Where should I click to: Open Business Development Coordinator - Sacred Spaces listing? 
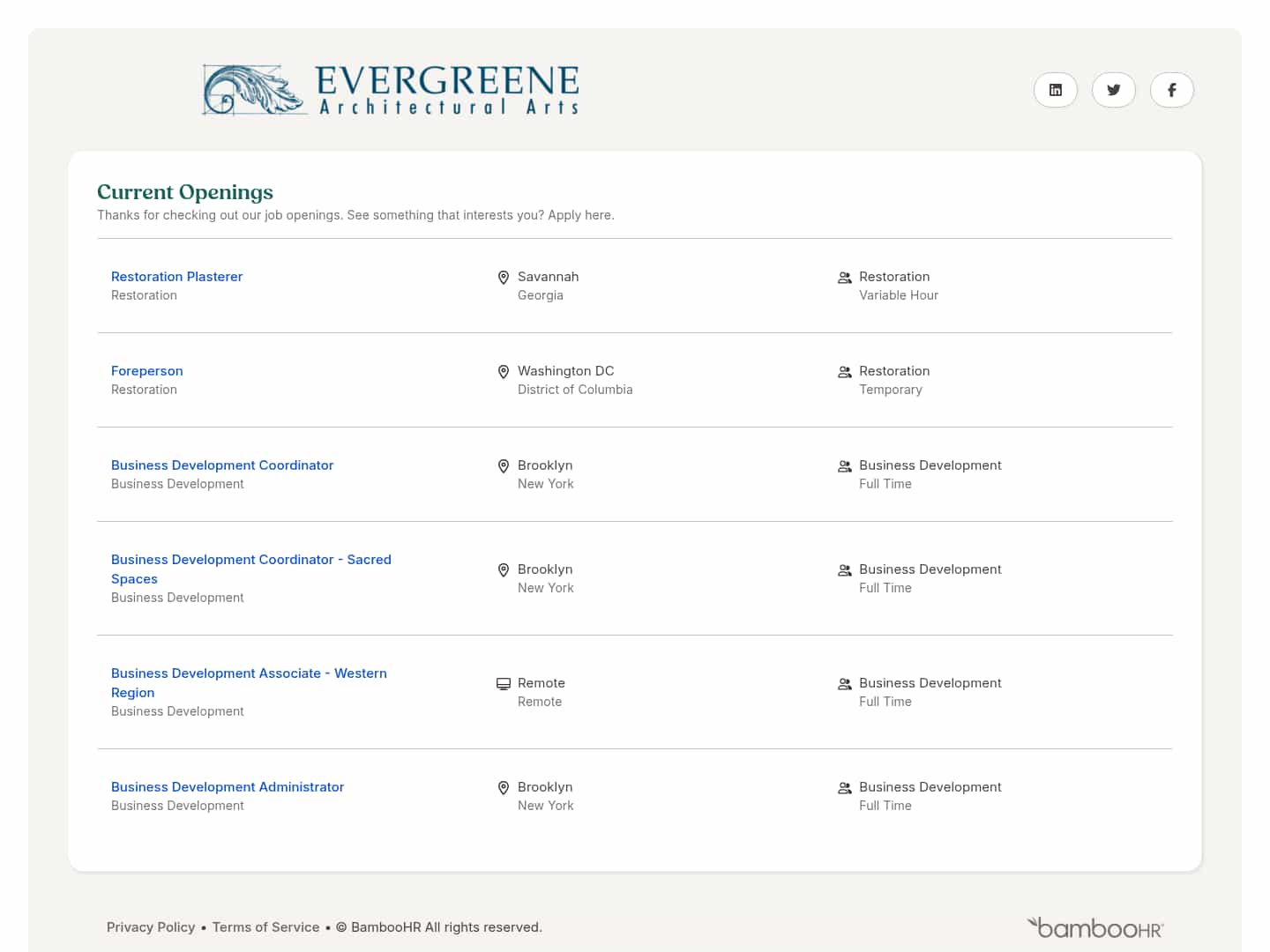pyautogui.click(x=251, y=569)
